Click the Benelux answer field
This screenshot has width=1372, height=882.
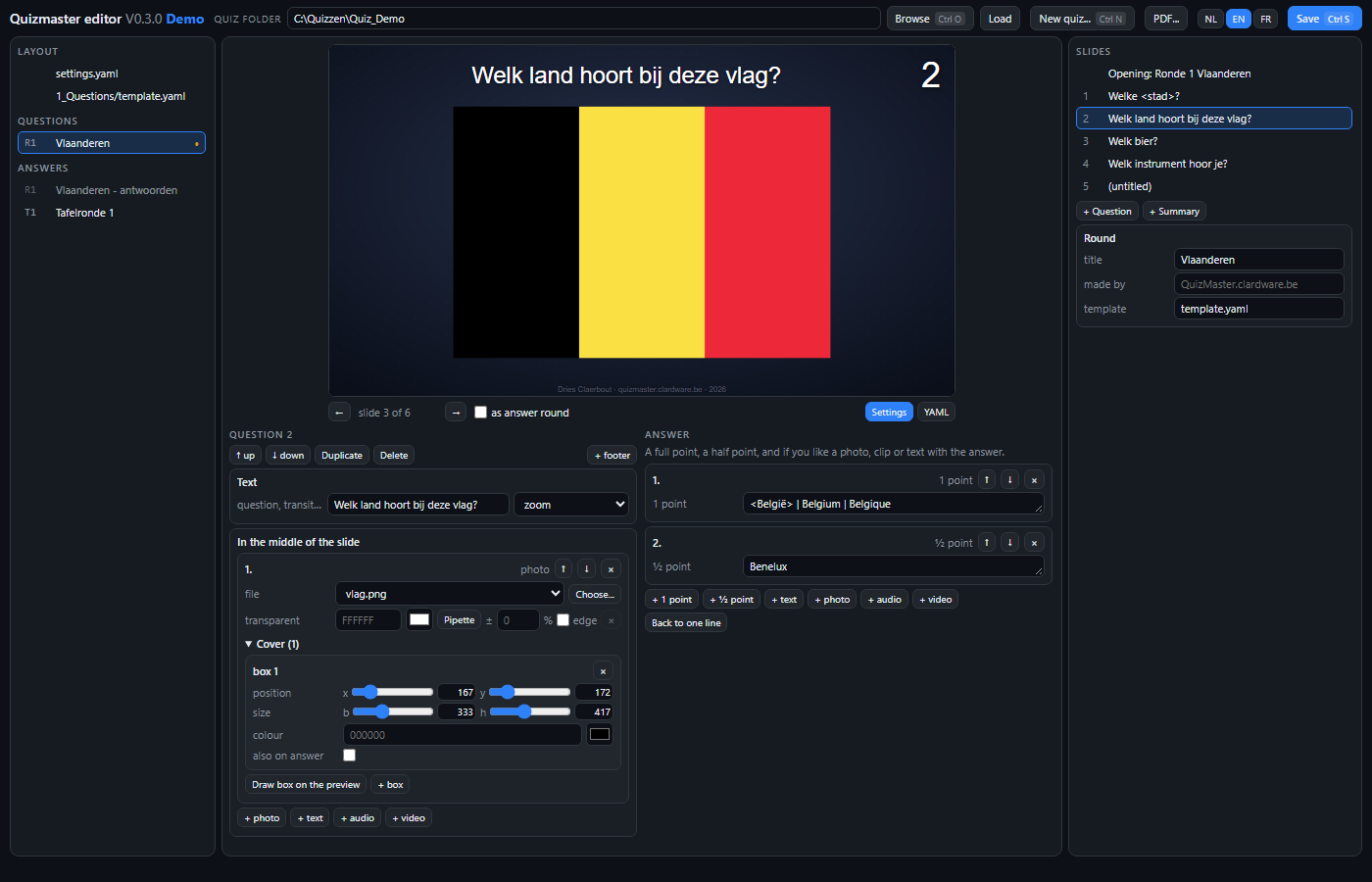click(894, 566)
